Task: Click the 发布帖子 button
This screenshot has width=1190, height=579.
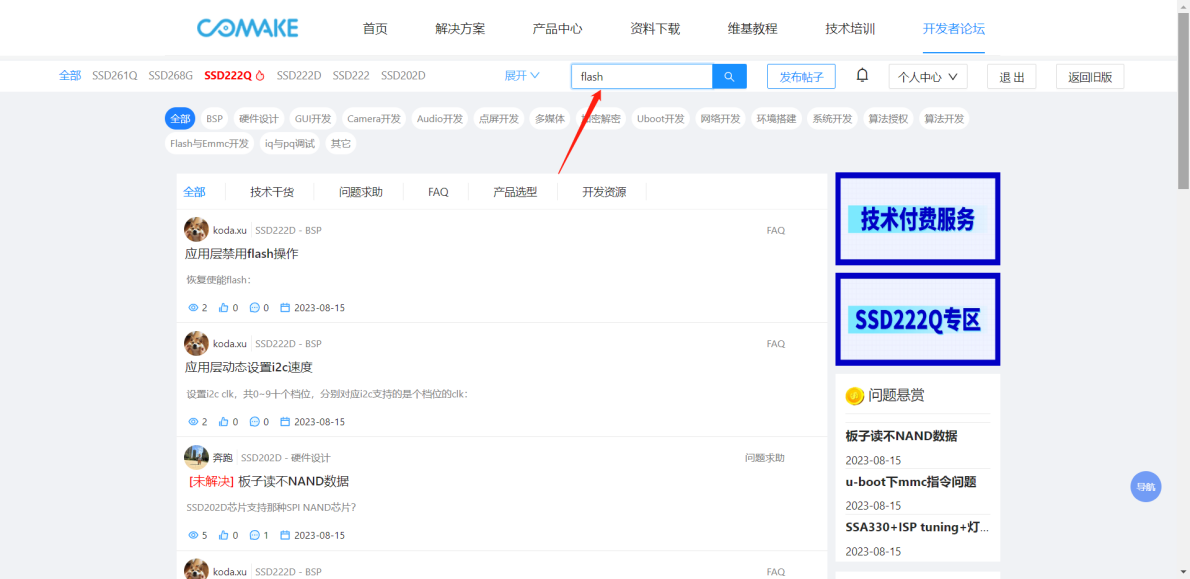Action: [800, 77]
